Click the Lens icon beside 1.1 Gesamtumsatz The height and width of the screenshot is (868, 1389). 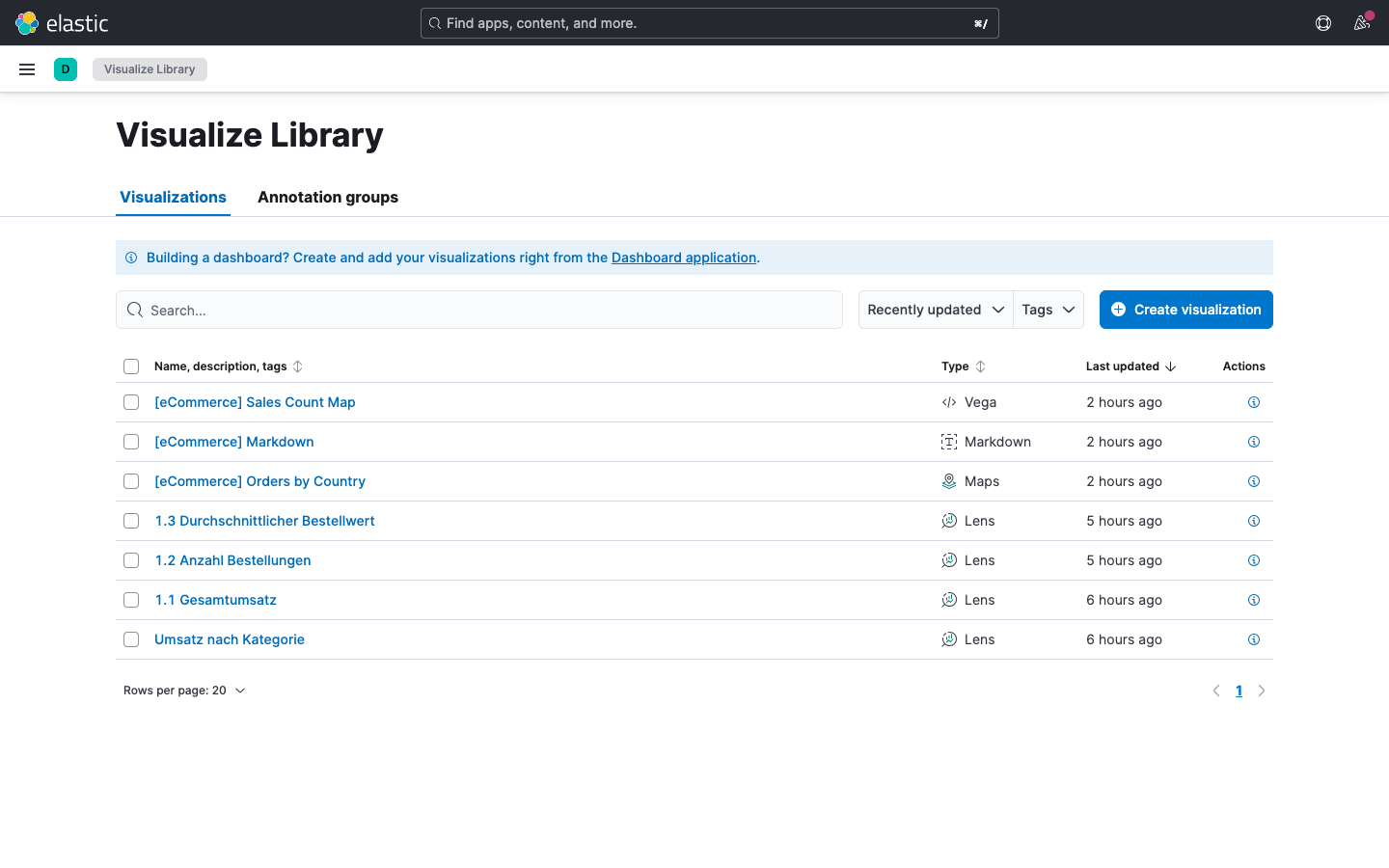(948, 599)
